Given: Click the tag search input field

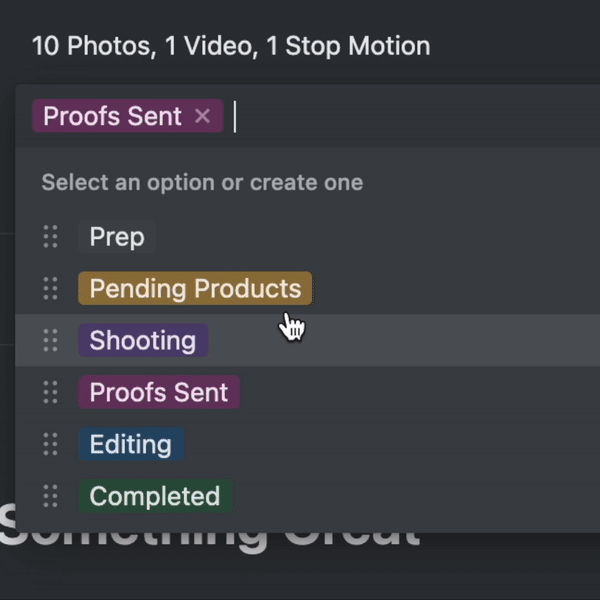Looking at the screenshot, I should (x=400, y=117).
